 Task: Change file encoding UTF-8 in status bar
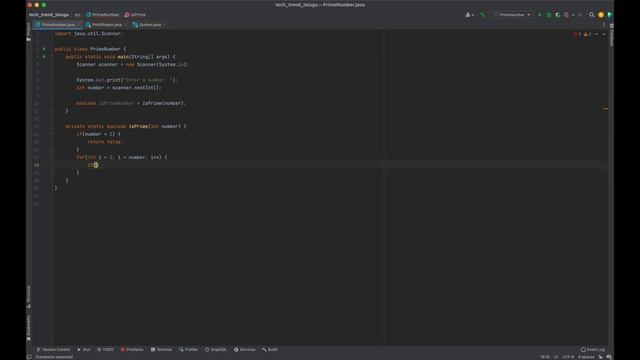(568, 357)
